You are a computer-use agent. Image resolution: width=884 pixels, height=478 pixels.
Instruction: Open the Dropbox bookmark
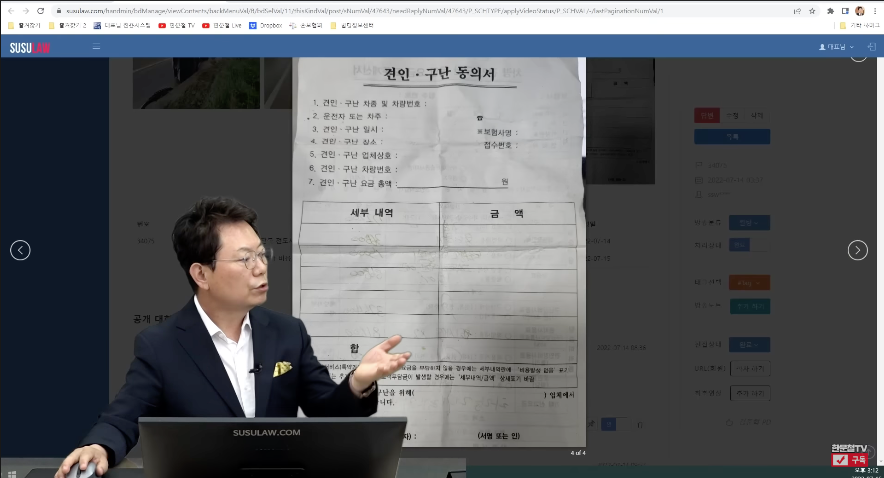(x=266, y=25)
